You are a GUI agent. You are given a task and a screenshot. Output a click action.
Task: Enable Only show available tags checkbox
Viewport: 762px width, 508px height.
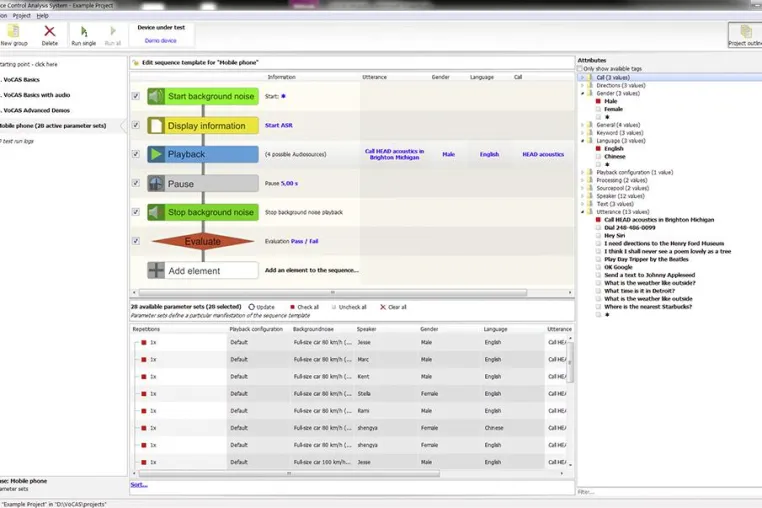(580, 69)
